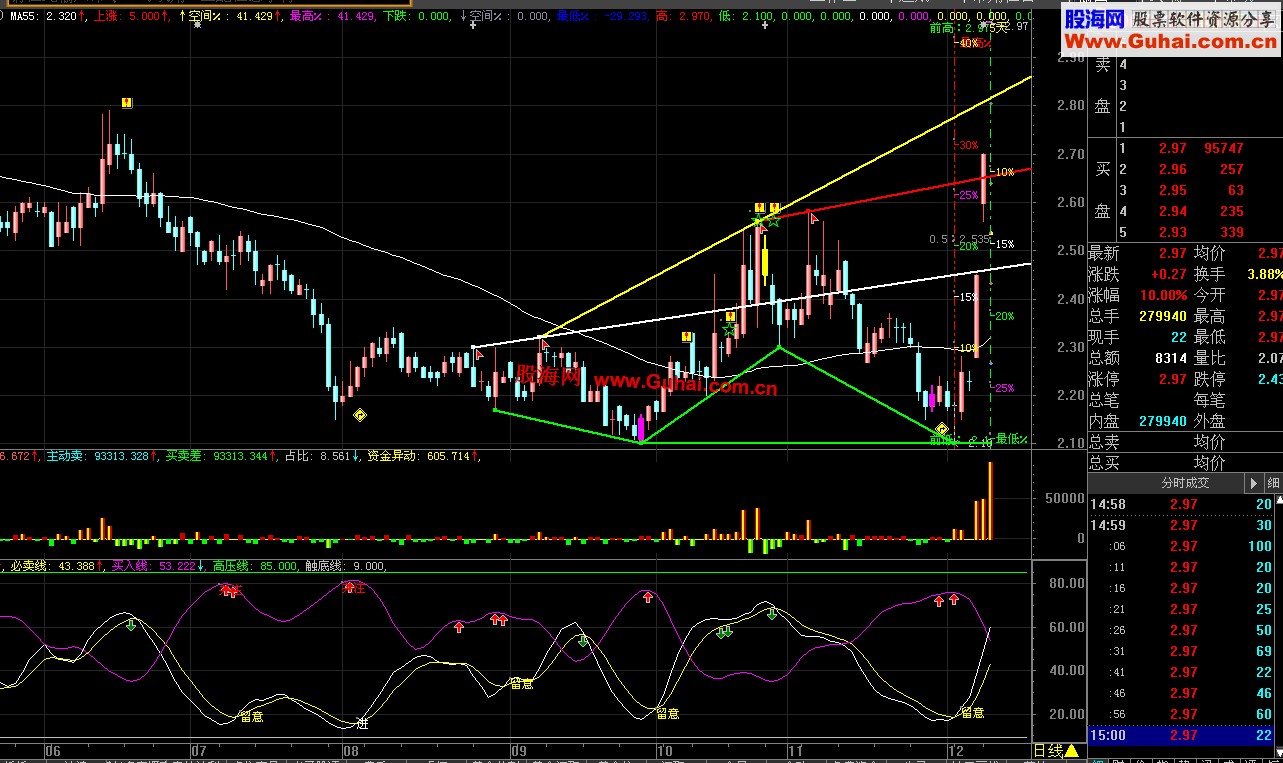Image resolution: width=1283 pixels, height=763 pixels.
Task: Click the yellow diamond marker at the December low
Action: pyautogui.click(x=941, y=430)
